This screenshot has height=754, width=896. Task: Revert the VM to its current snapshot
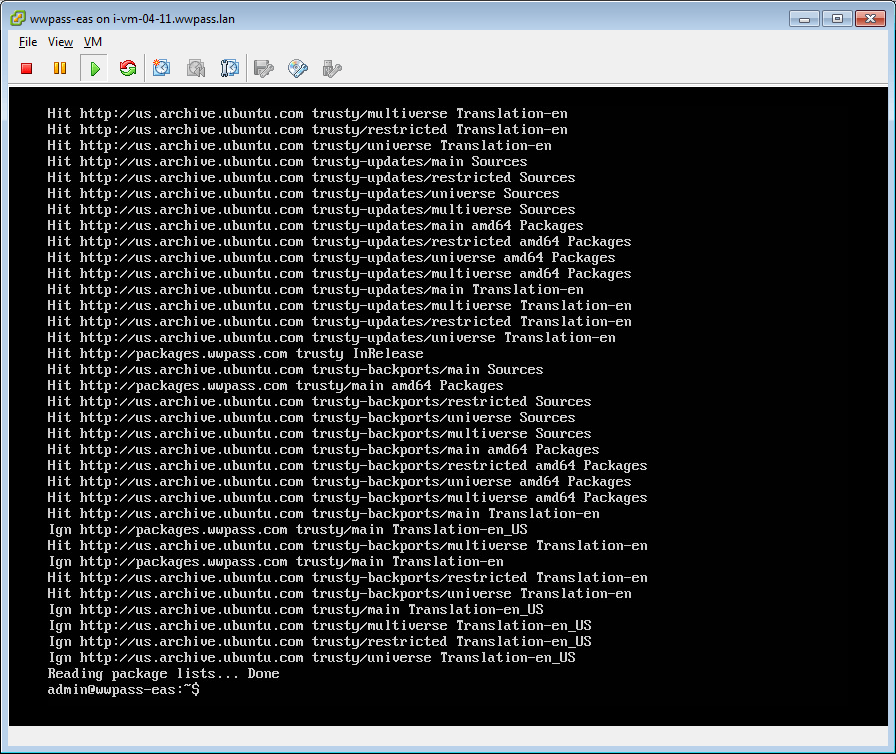(x=196, y=68)
